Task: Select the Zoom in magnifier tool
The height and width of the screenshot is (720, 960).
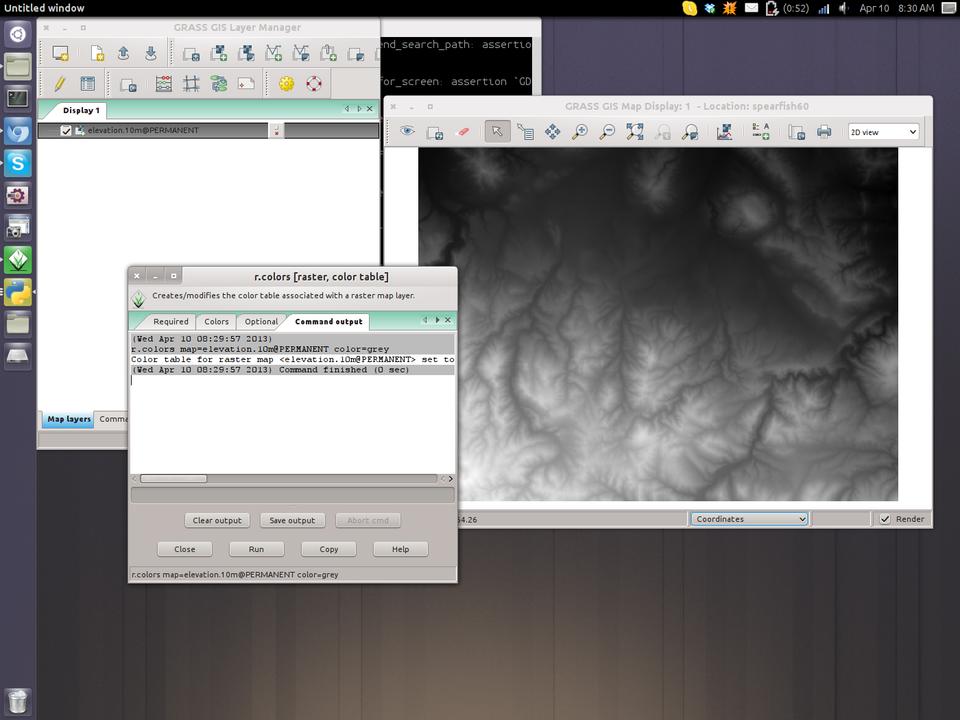Action: [579, 132]
